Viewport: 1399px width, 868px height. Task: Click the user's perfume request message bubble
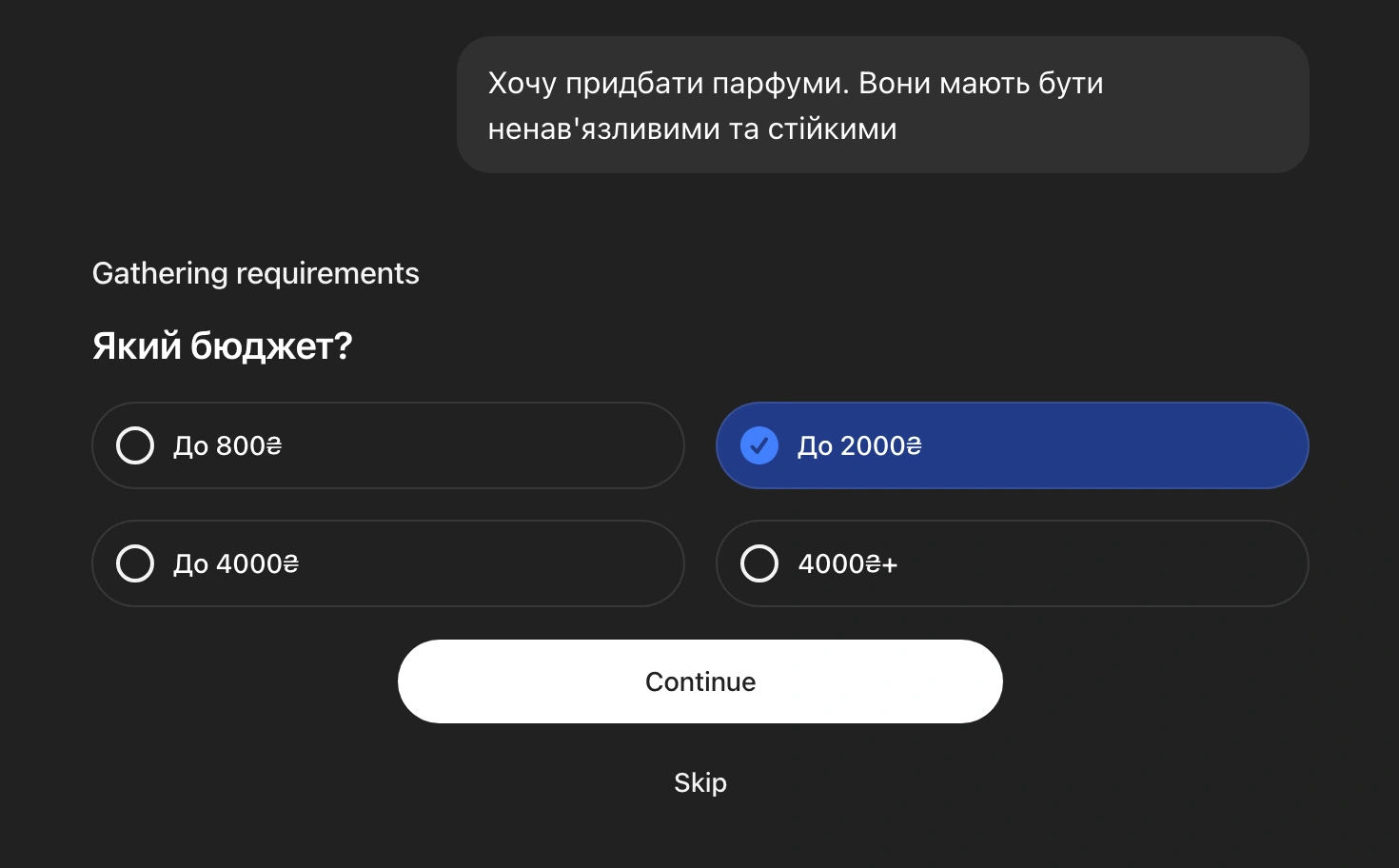coord(883,105)
